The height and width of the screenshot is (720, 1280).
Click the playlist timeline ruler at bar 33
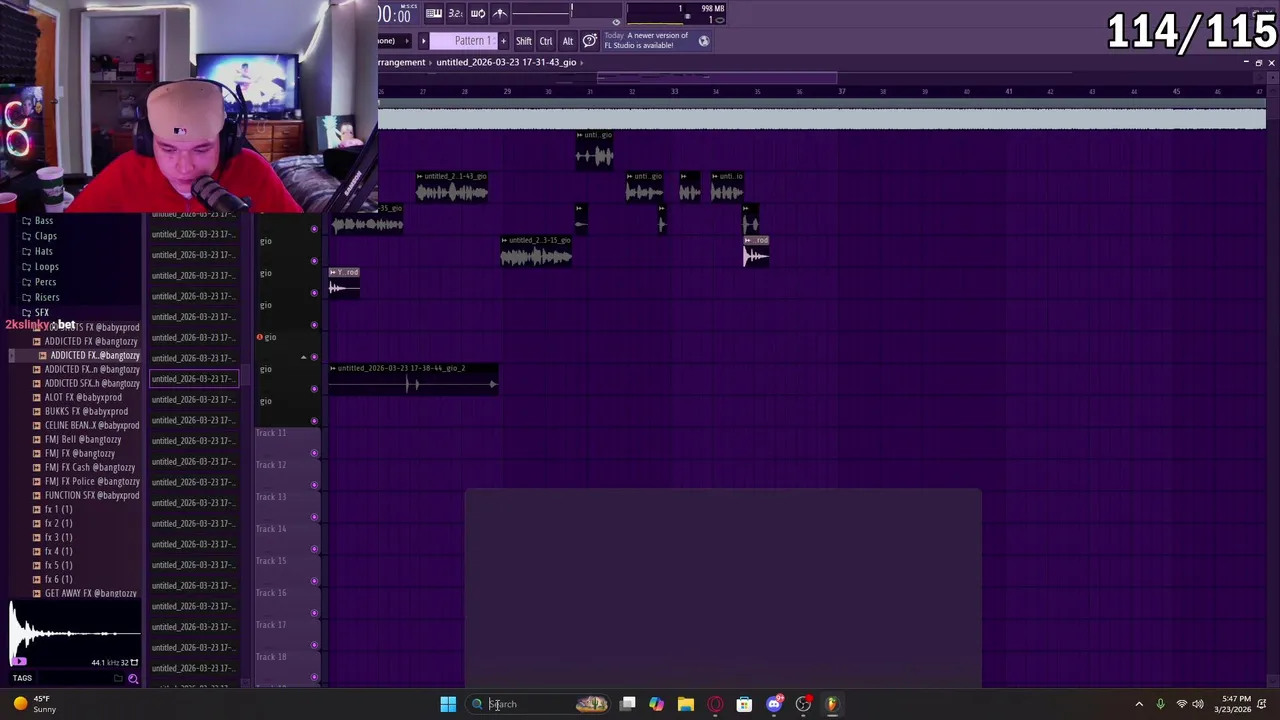pyautogui.click(x=674, y=92)
